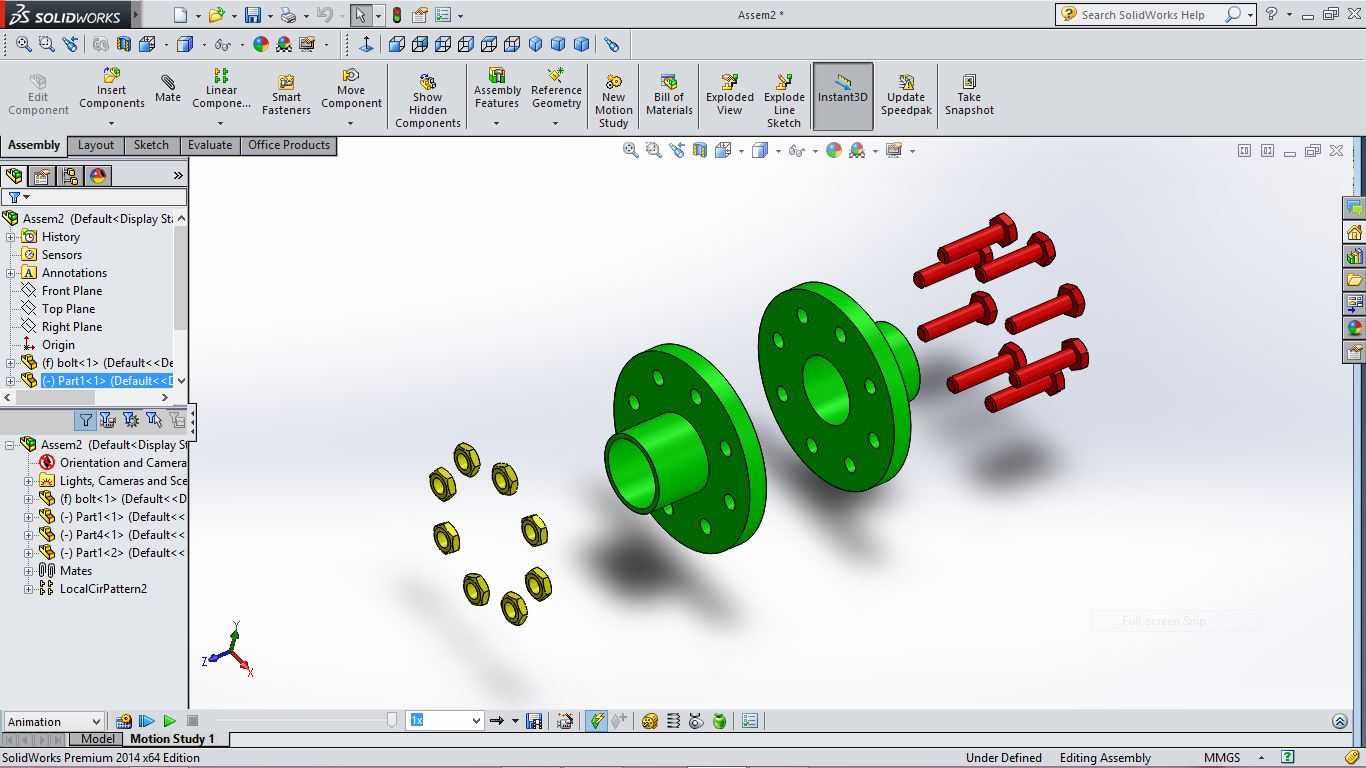Select Explode Line Sketch tool
The width and height of the screenshot is (1366, 768).
coord(784,101)
